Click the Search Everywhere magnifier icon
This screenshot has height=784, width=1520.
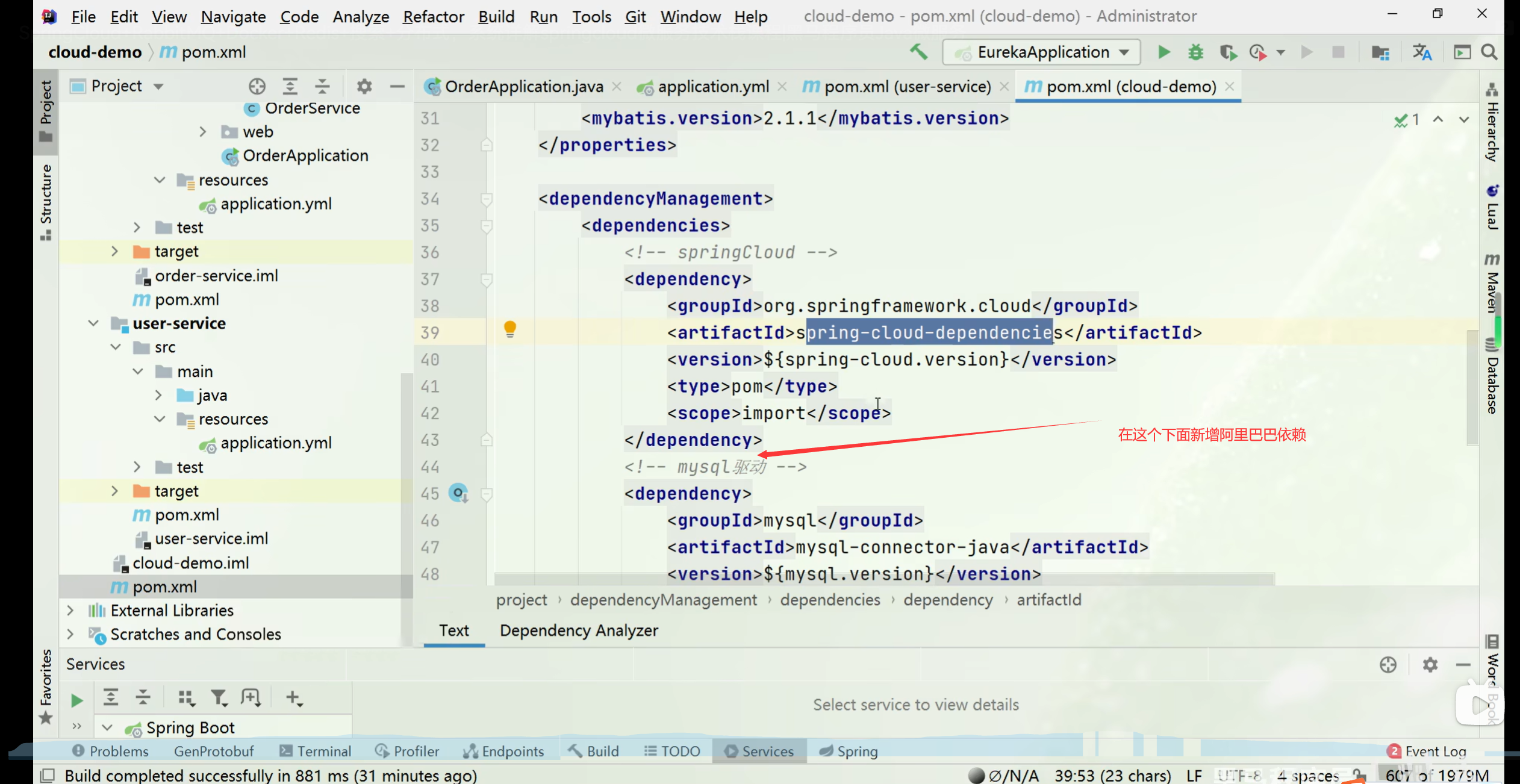pyautogui.click(x=1489, y=52)
